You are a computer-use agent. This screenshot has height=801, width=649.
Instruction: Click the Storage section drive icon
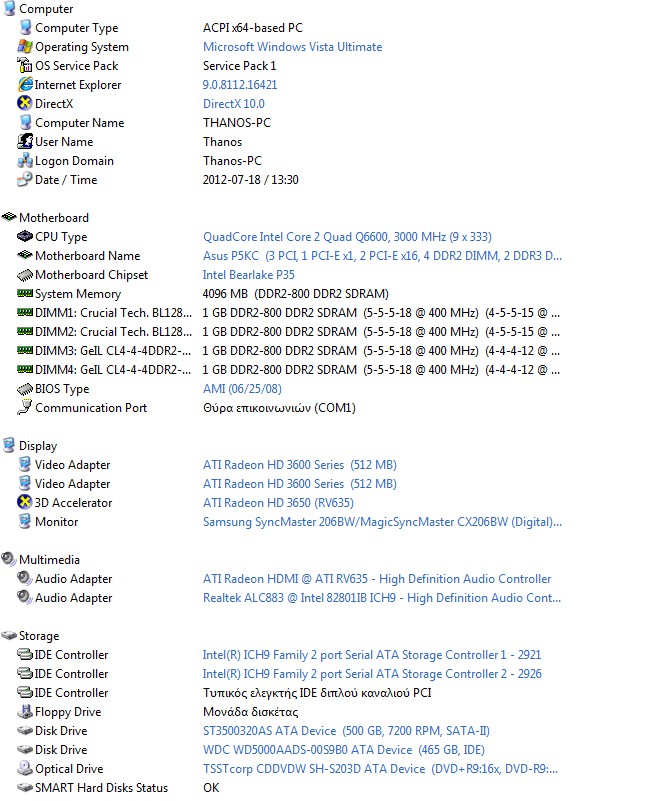click(x=9, y=635)
